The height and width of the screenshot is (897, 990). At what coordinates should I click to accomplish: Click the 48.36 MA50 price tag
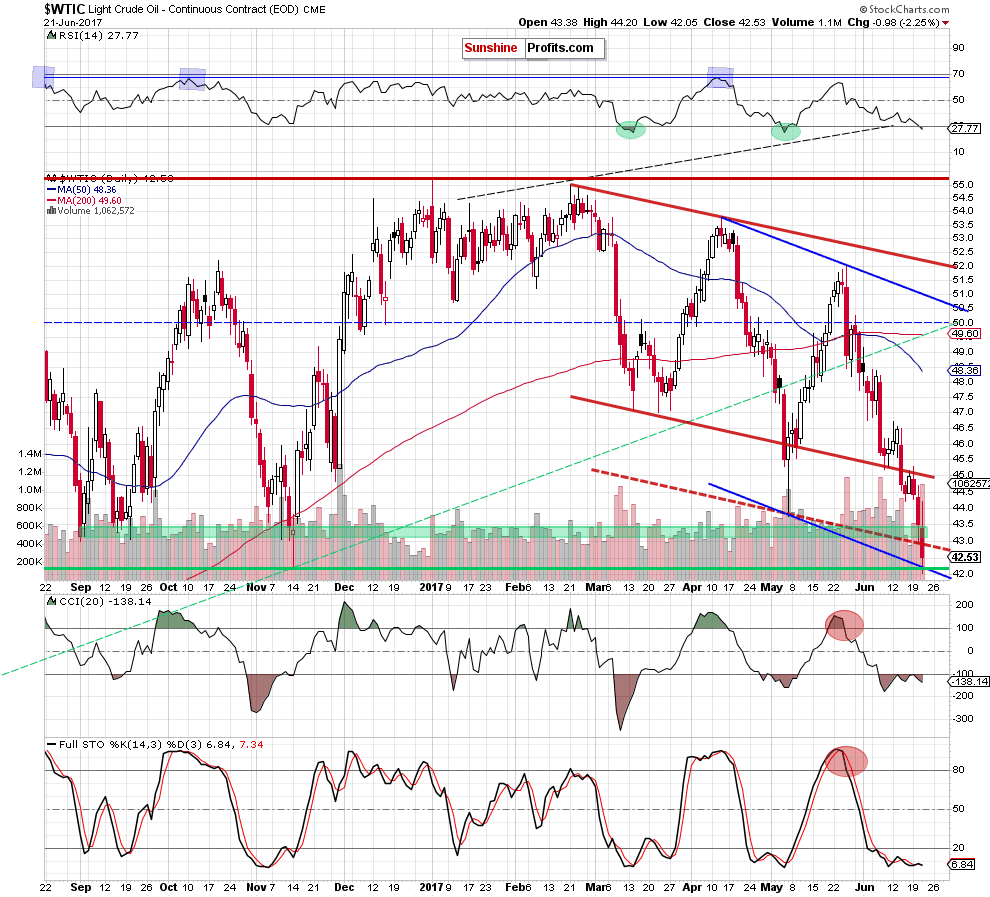965,370
